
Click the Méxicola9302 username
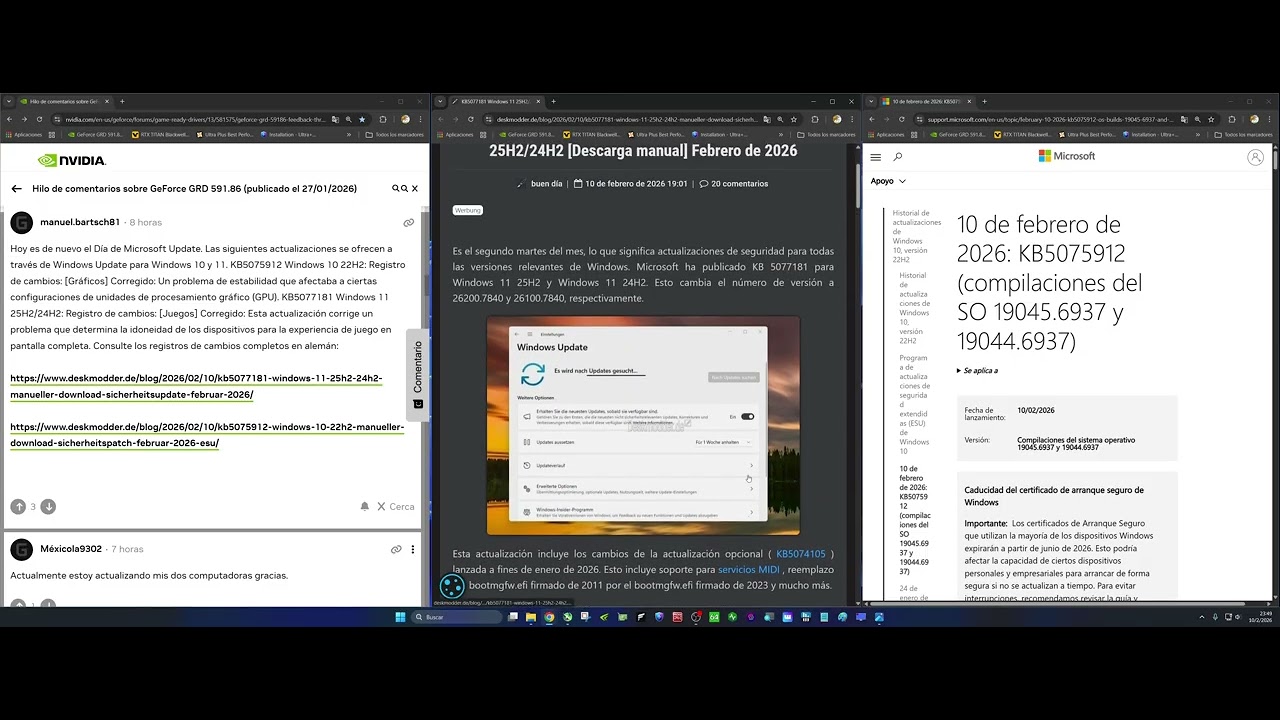coord(71,549)
